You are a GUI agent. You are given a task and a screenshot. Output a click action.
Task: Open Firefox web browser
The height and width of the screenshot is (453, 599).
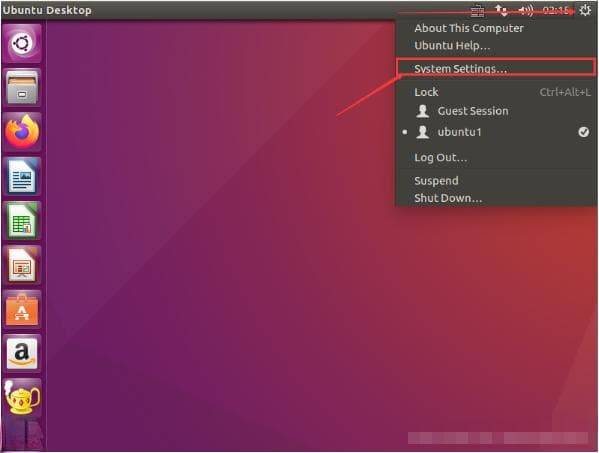22,132
